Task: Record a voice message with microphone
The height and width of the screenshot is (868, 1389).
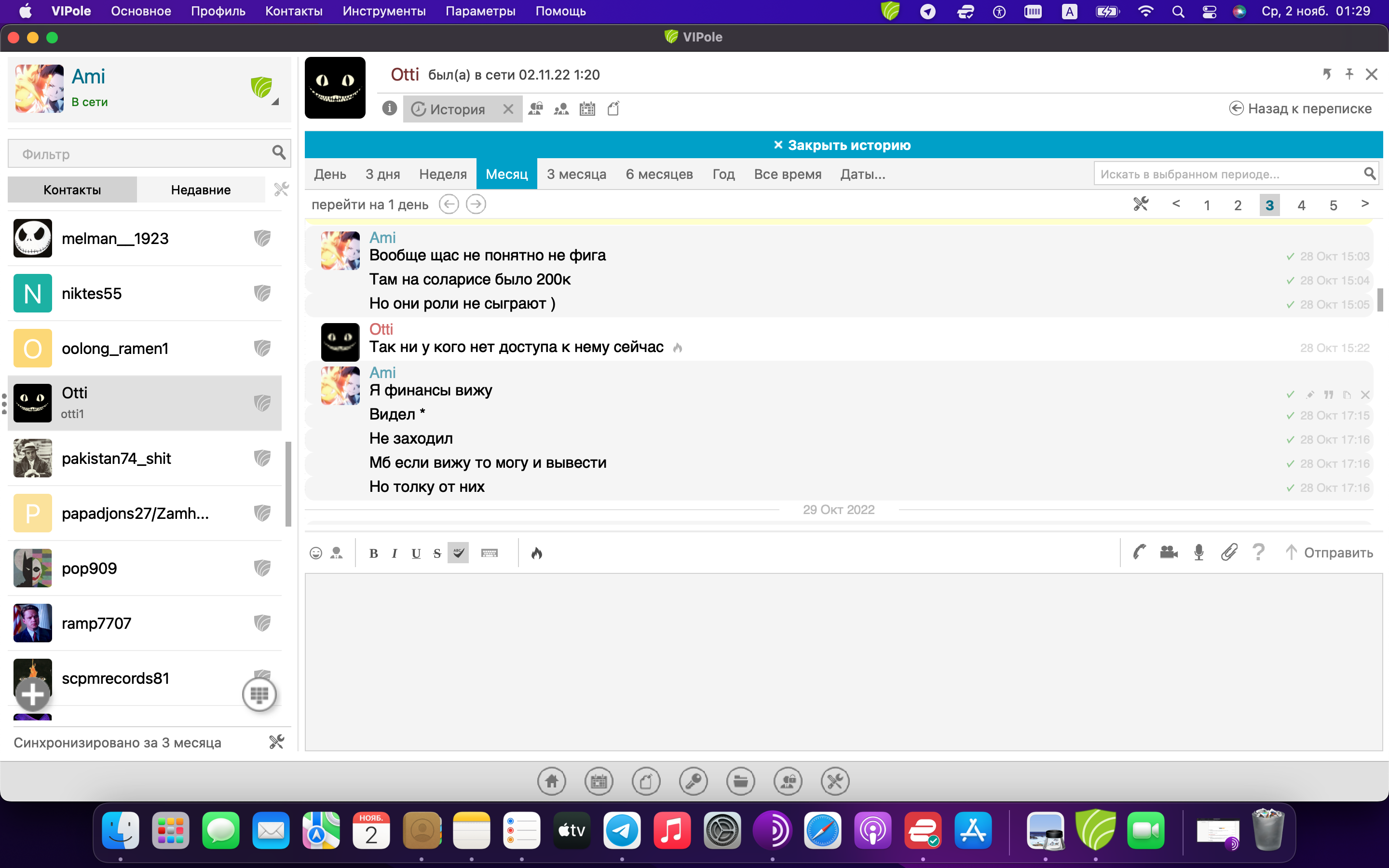Action: (1198, 552)
